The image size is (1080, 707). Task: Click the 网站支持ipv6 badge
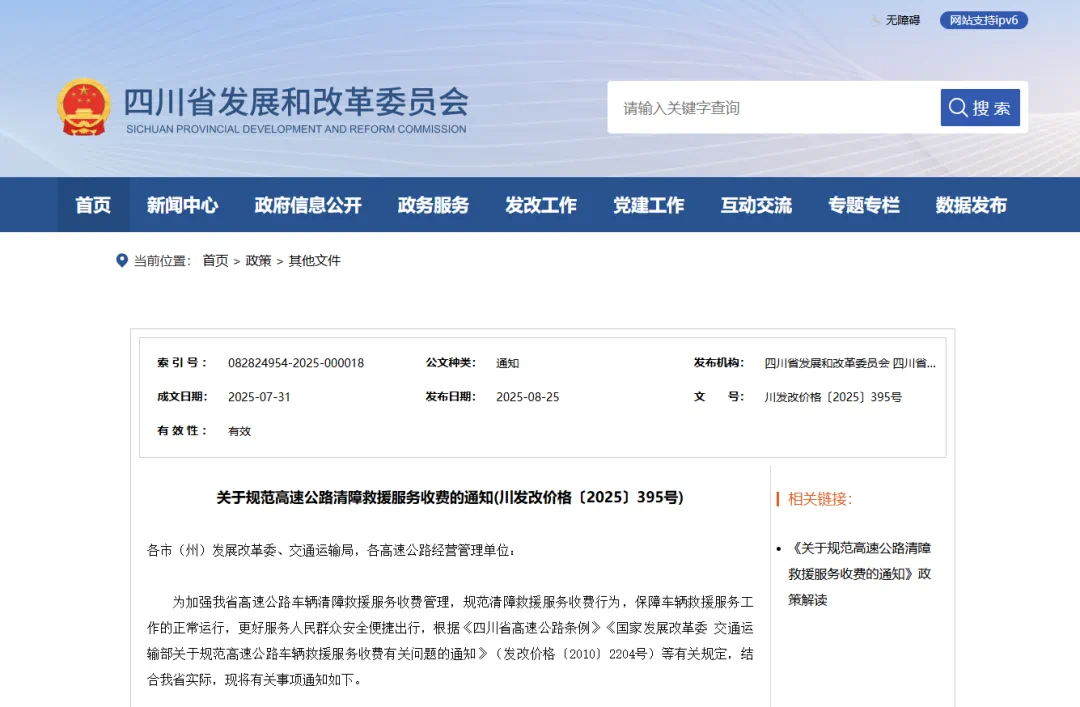coord(983,20)
